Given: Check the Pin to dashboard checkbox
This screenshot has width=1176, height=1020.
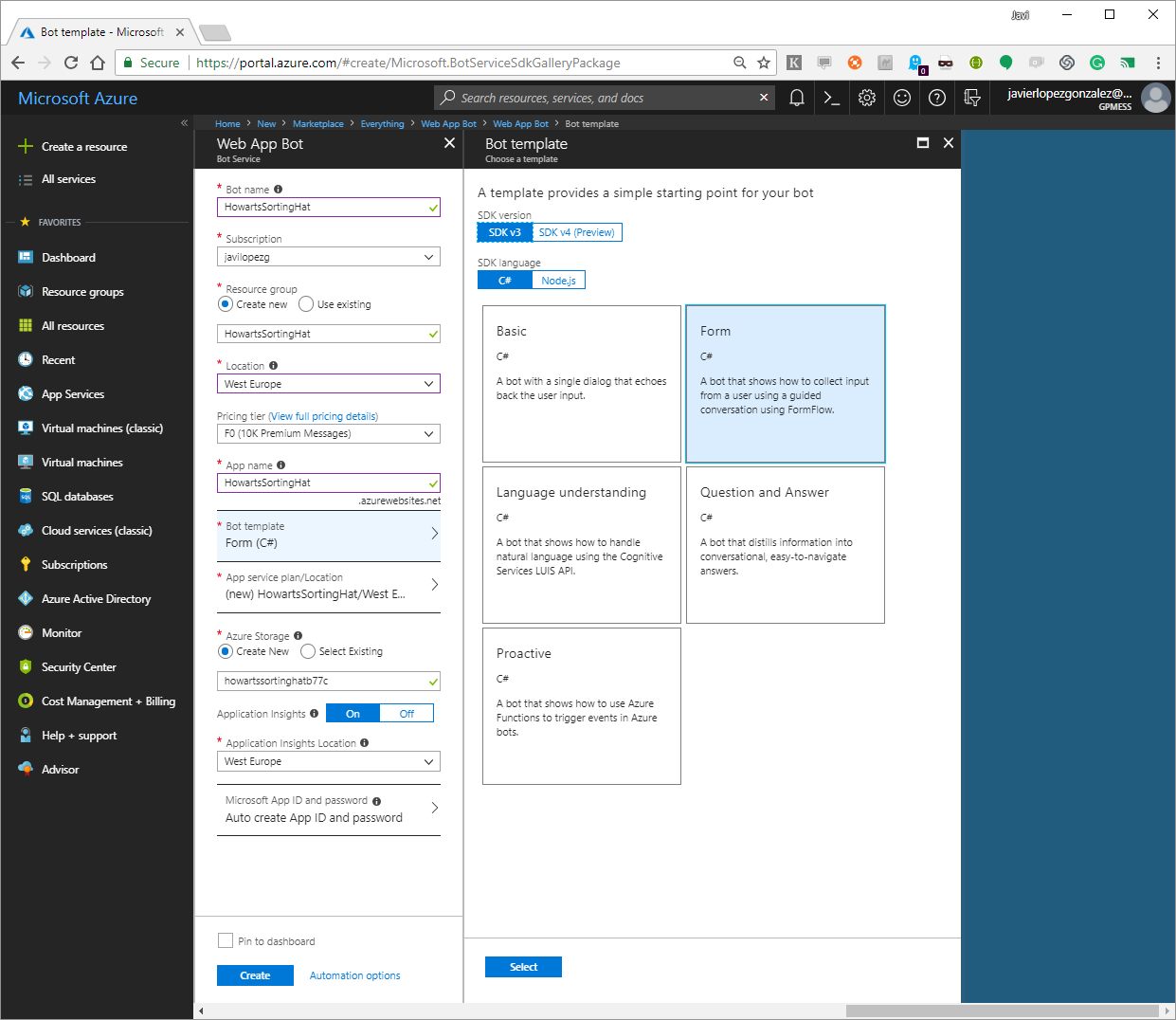Looking at the screenshot, I should pyautogui.click(x=226, y=940).
